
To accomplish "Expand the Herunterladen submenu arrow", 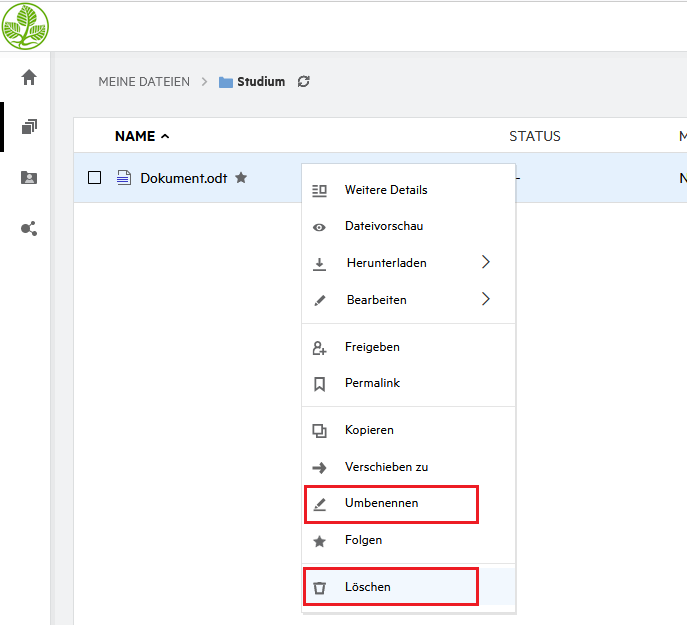I will (x=486, y=263).
